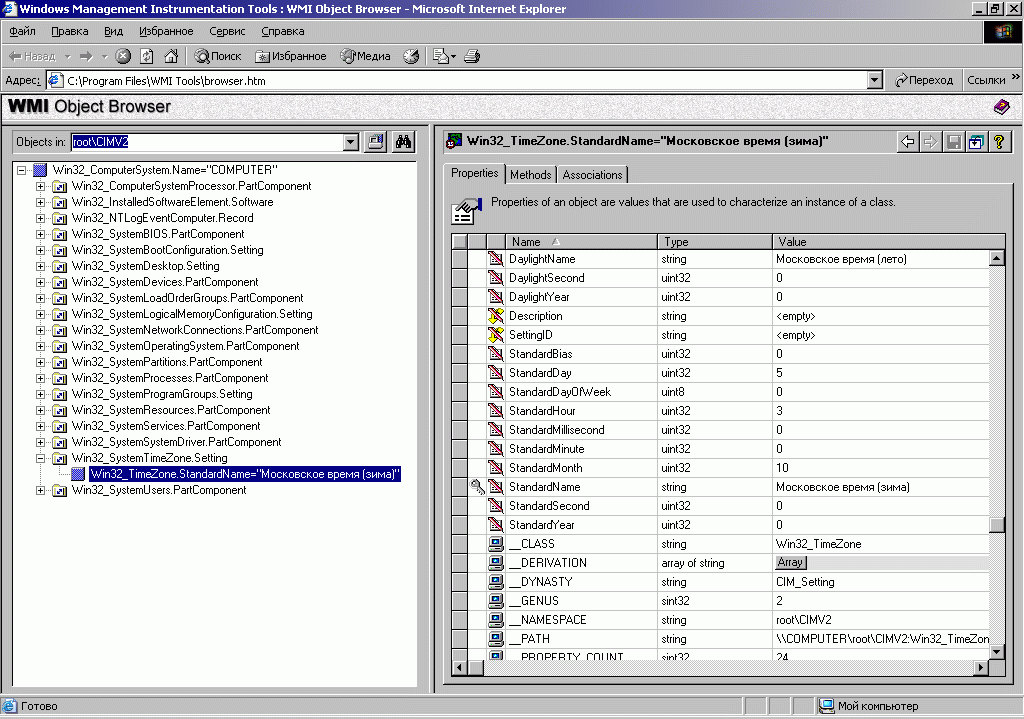Click the Forward arrow toolbar button
Image resolution: width=1024 pixels, height=719 pixels.
pos(86,56)
